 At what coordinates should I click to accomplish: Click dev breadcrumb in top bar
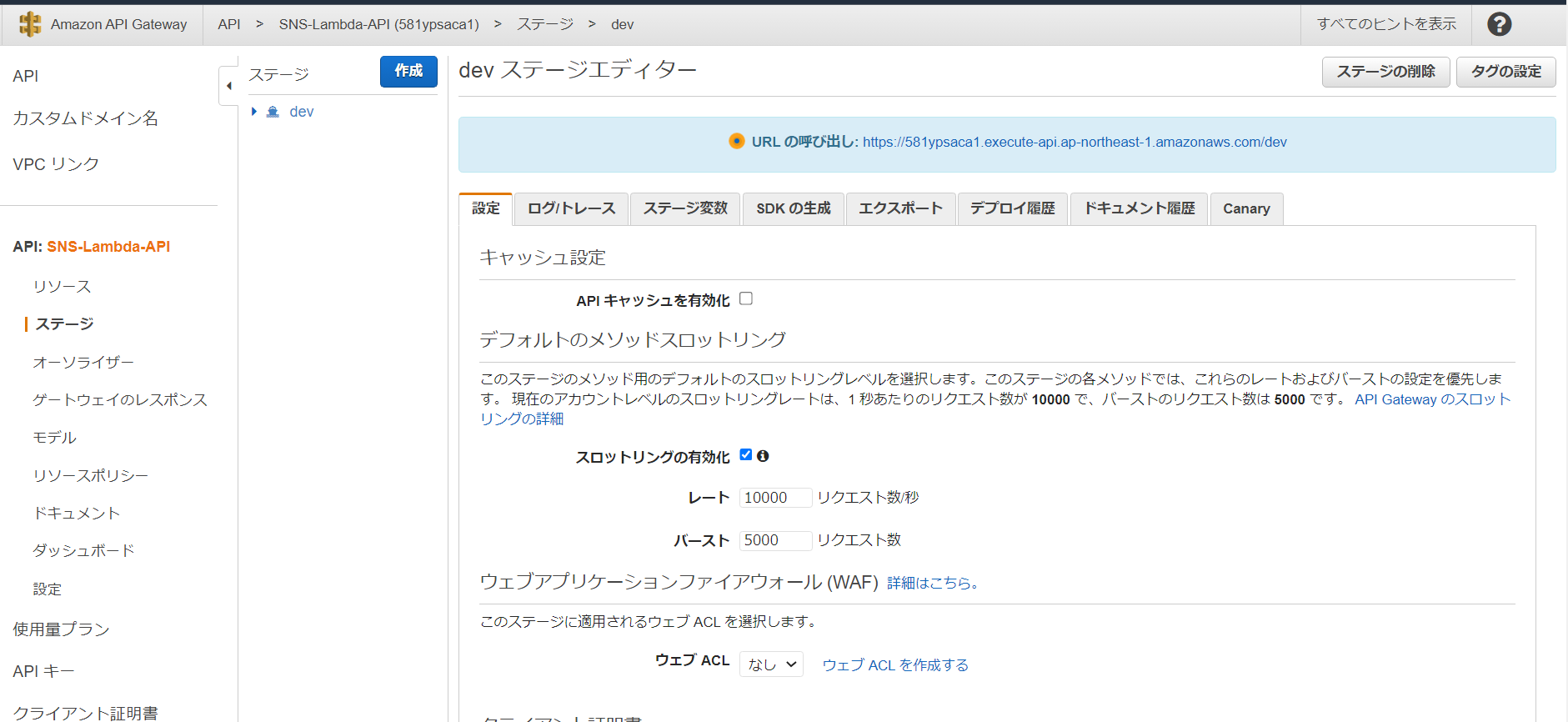pos(622,24)
